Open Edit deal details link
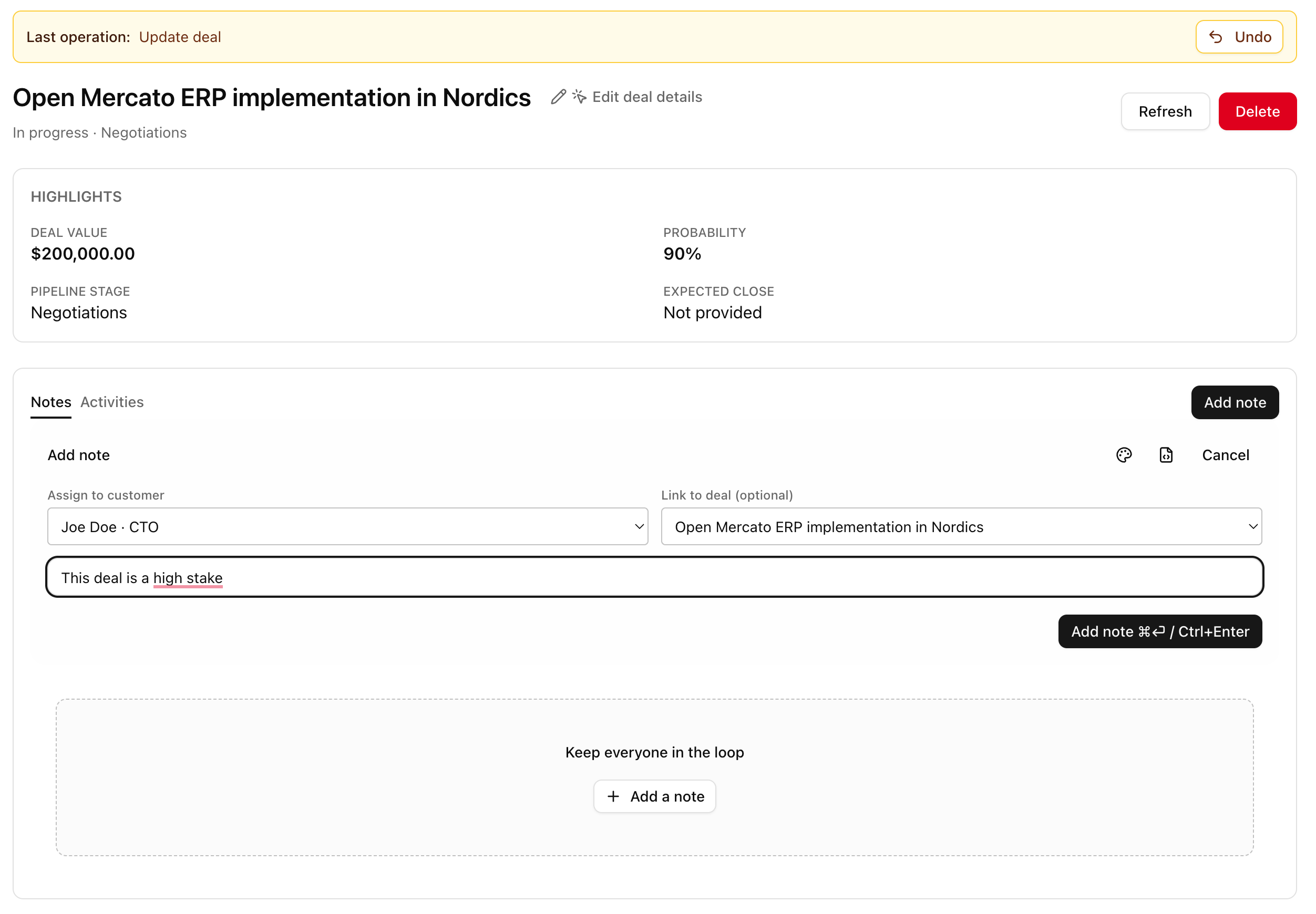 tap(647, 97)
